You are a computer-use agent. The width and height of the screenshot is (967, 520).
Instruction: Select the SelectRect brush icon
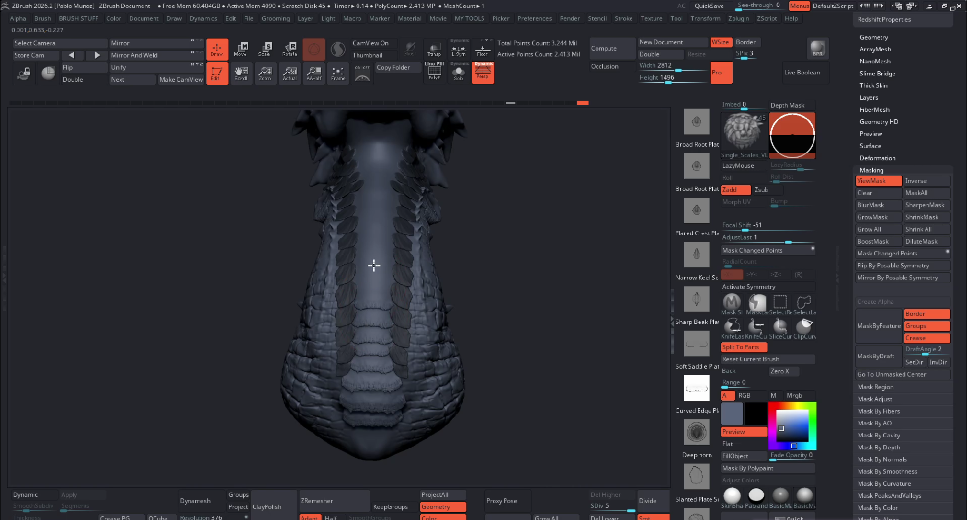(x=780, y=303)
